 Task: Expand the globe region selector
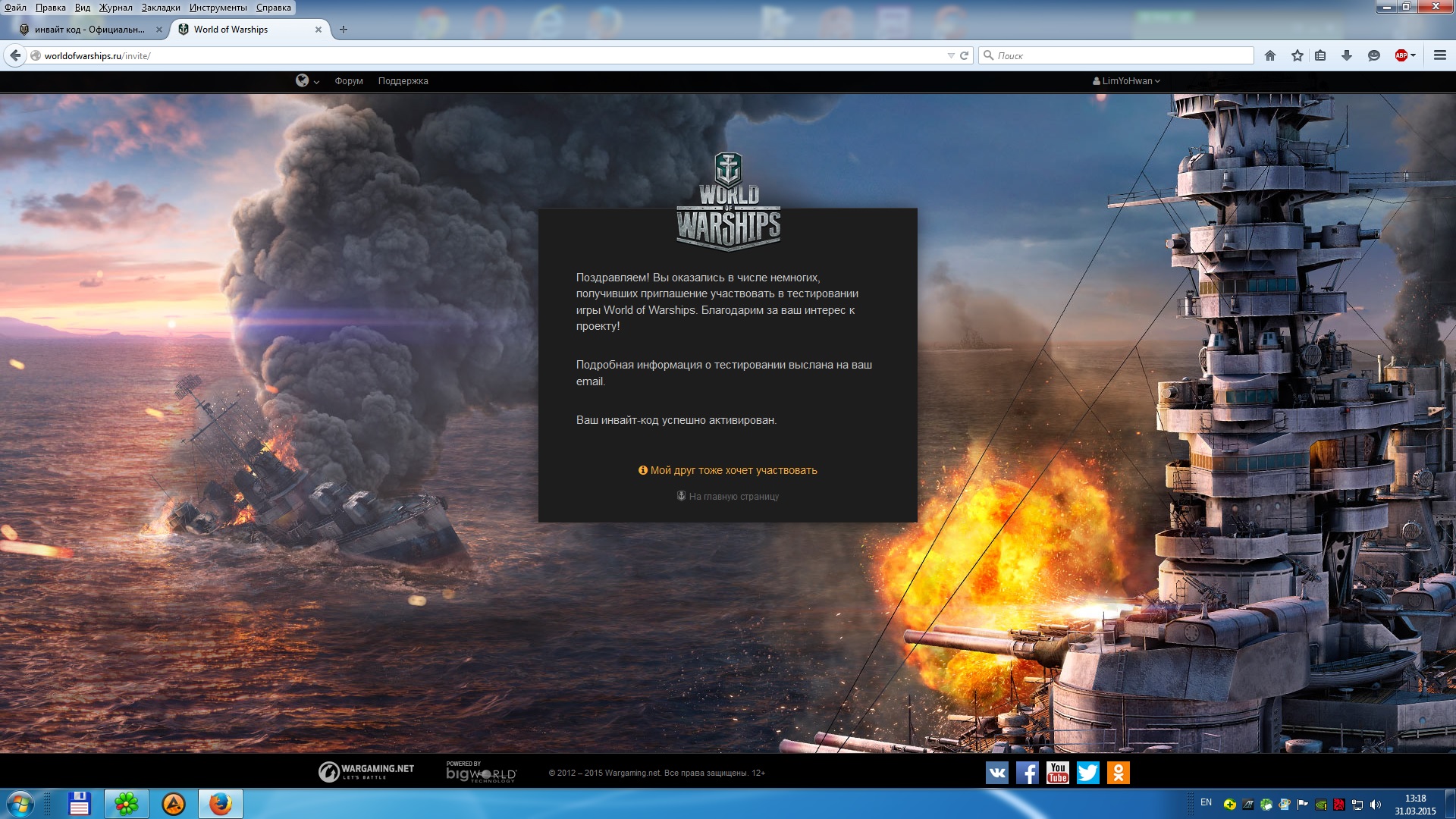[306, 81]
